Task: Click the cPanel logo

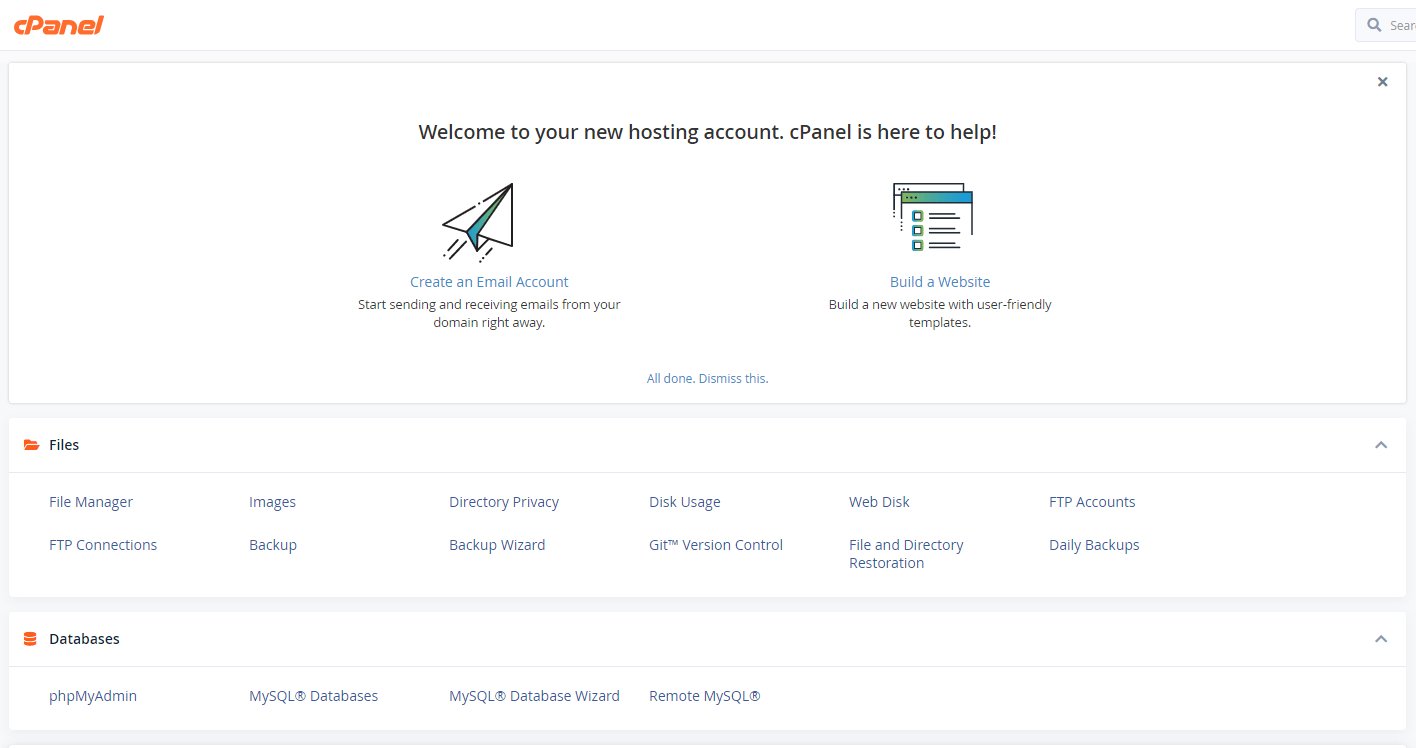Action: tap(59, 25)
